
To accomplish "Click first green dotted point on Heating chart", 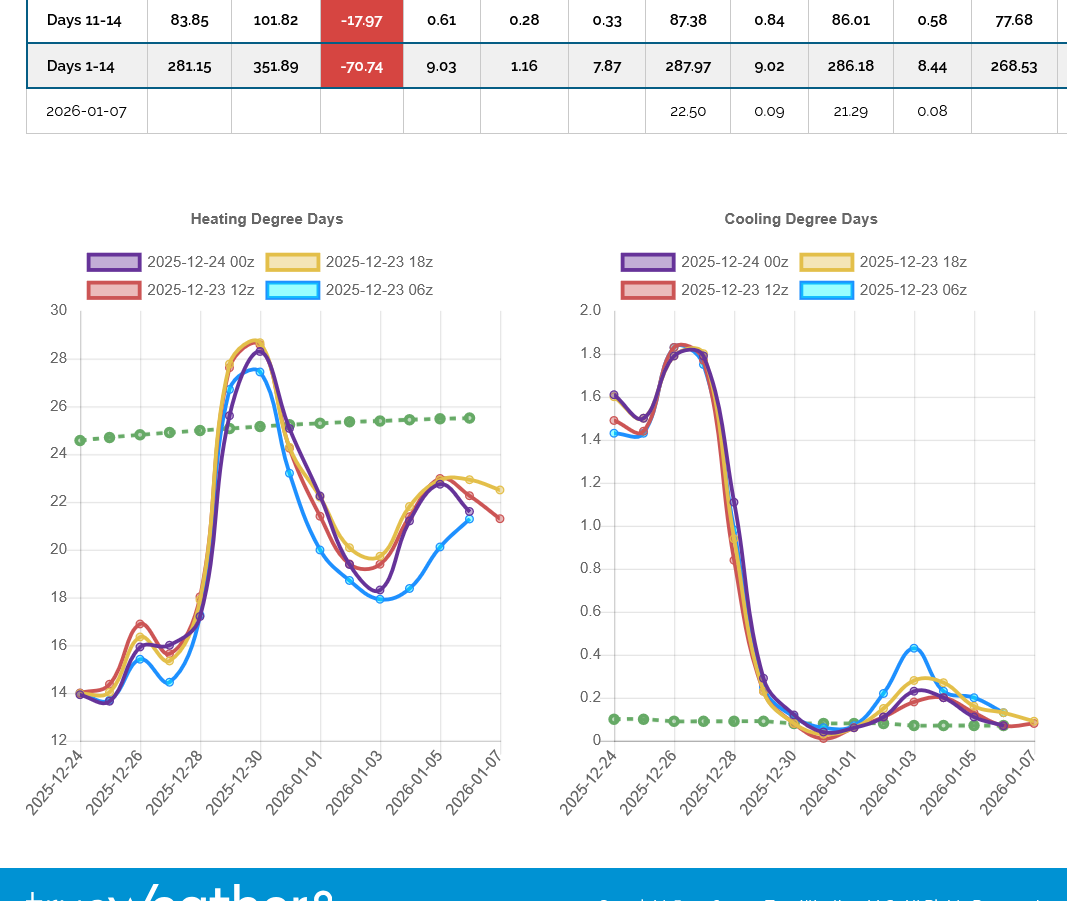I will (80, 440).
